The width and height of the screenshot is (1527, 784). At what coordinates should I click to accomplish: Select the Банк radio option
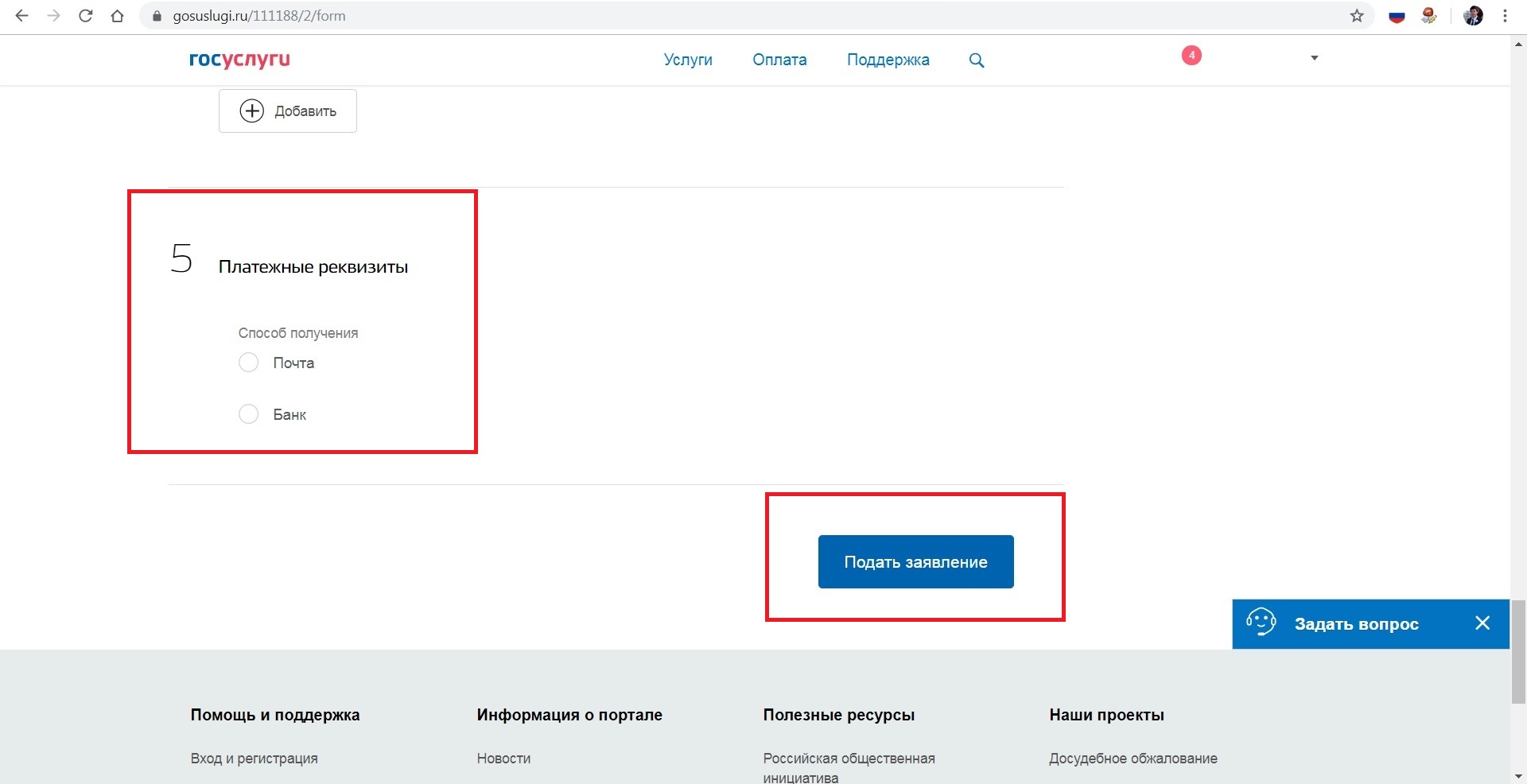click(249, 414)
